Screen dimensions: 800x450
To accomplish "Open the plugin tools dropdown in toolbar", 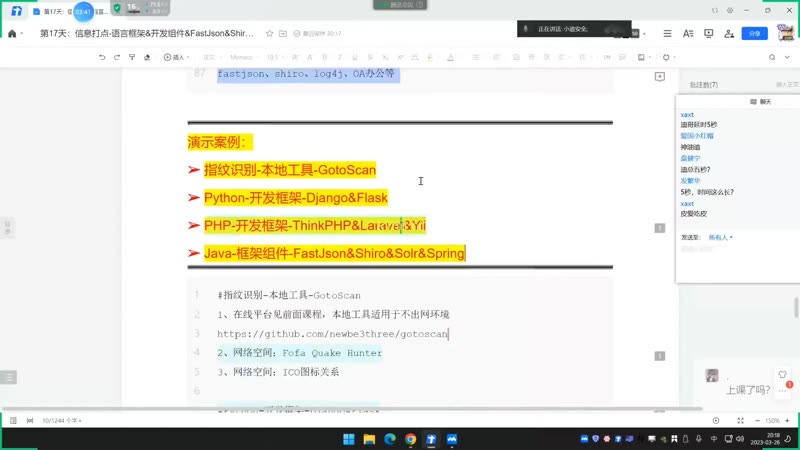I will [x=669, y=57].
